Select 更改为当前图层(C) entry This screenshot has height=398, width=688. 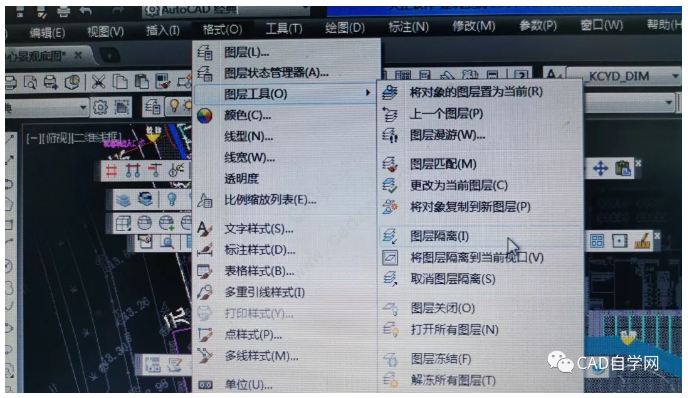click(480, 186)
